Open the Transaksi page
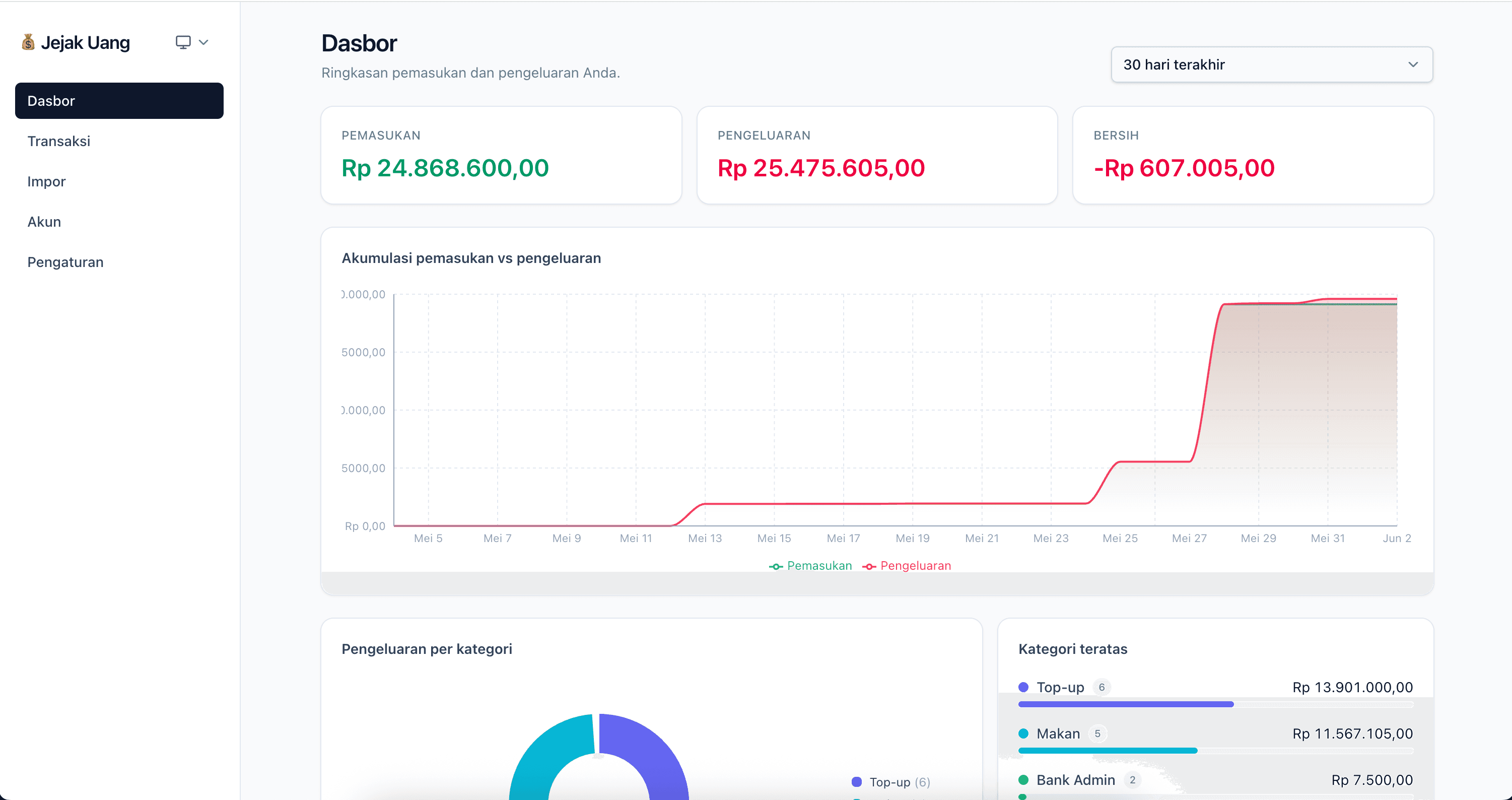Viewport: 1512px width, 800px height. coord(119,141)
